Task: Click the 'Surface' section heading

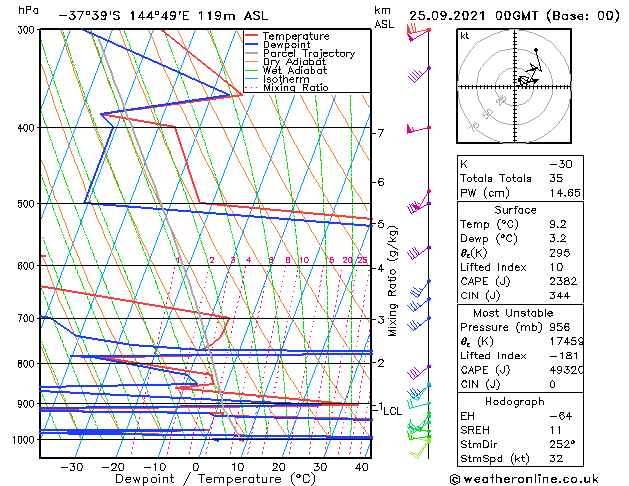Action: (x=515, y=210)
